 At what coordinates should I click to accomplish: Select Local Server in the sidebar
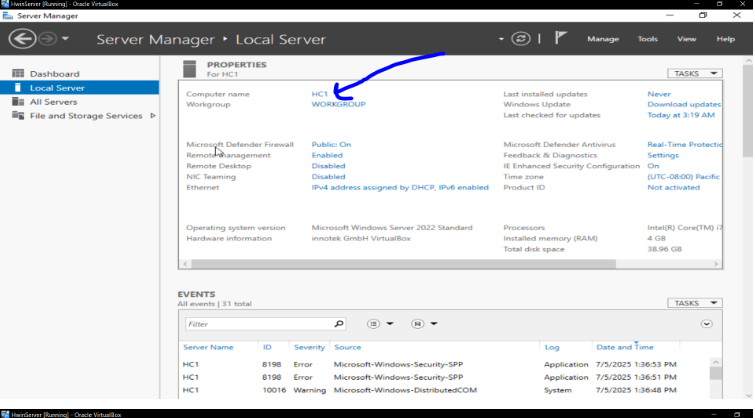click(x=79, y=88)
